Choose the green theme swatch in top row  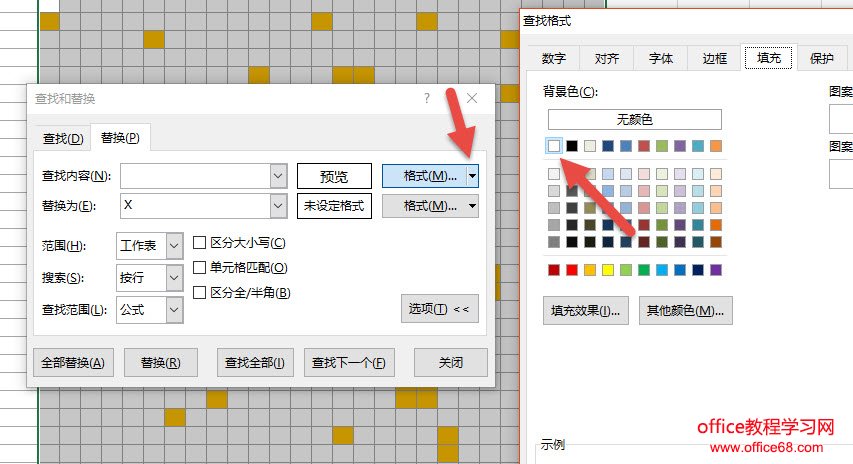point(662,146)
